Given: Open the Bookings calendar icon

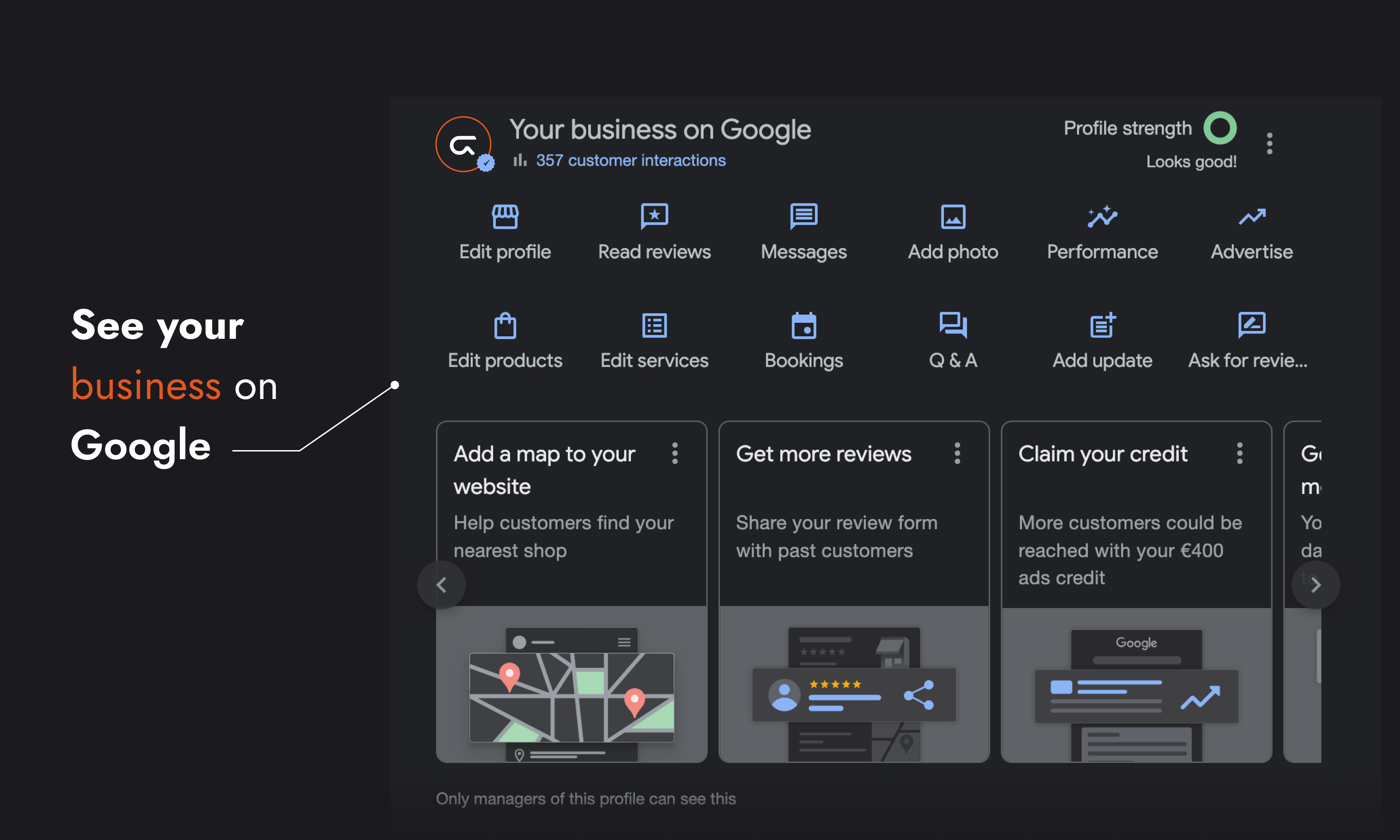Looking at the screenshot, I should click(804, 325).
